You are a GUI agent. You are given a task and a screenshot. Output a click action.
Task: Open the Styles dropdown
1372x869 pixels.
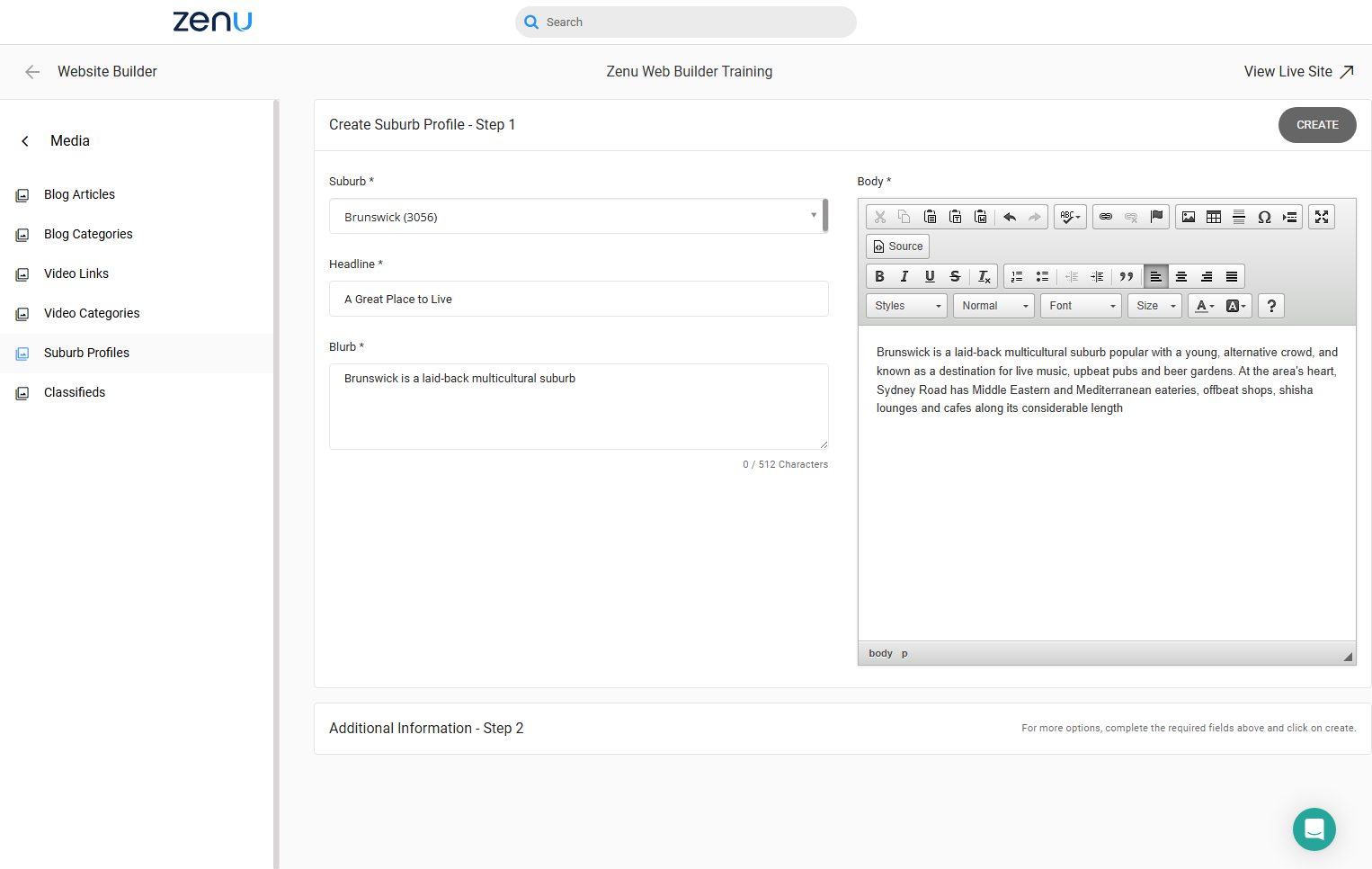pyautogui.click(x=906, y=306)
